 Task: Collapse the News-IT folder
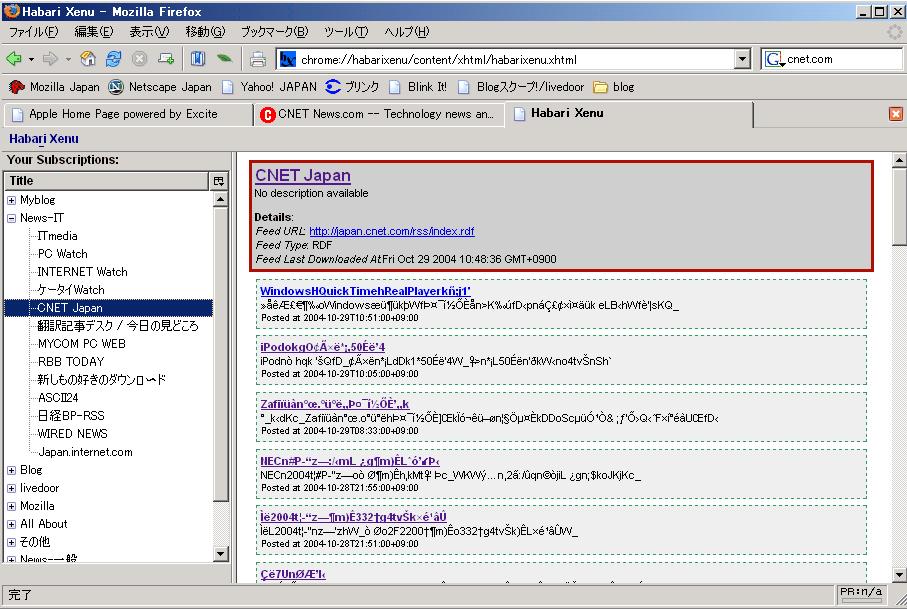pos(11,218)
